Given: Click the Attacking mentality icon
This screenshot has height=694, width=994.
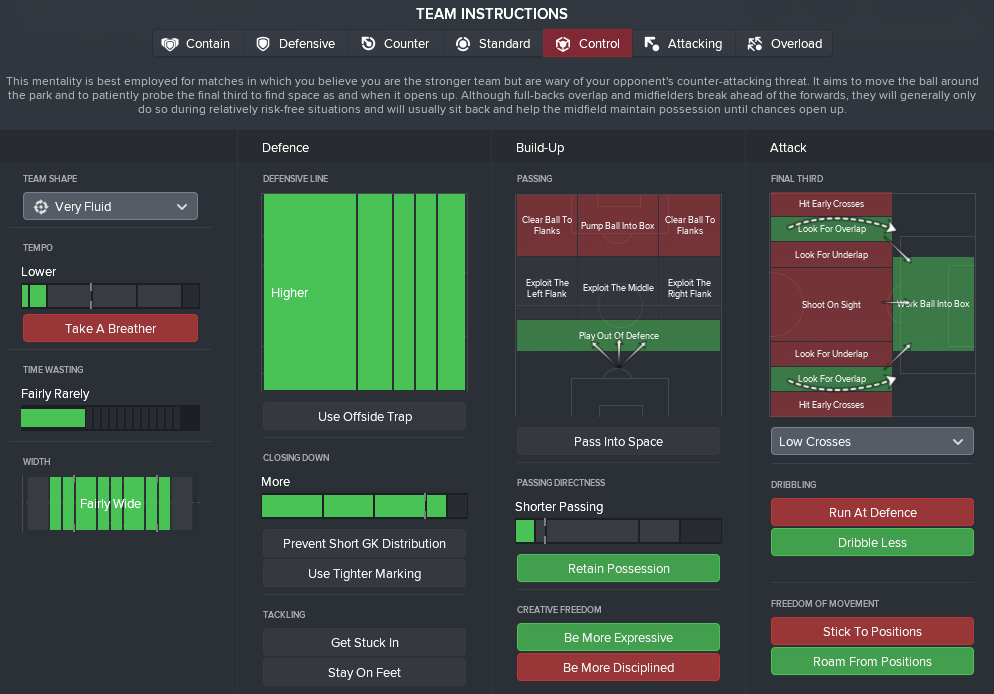Looking at the screenshot, I should (x=652, y=44).
